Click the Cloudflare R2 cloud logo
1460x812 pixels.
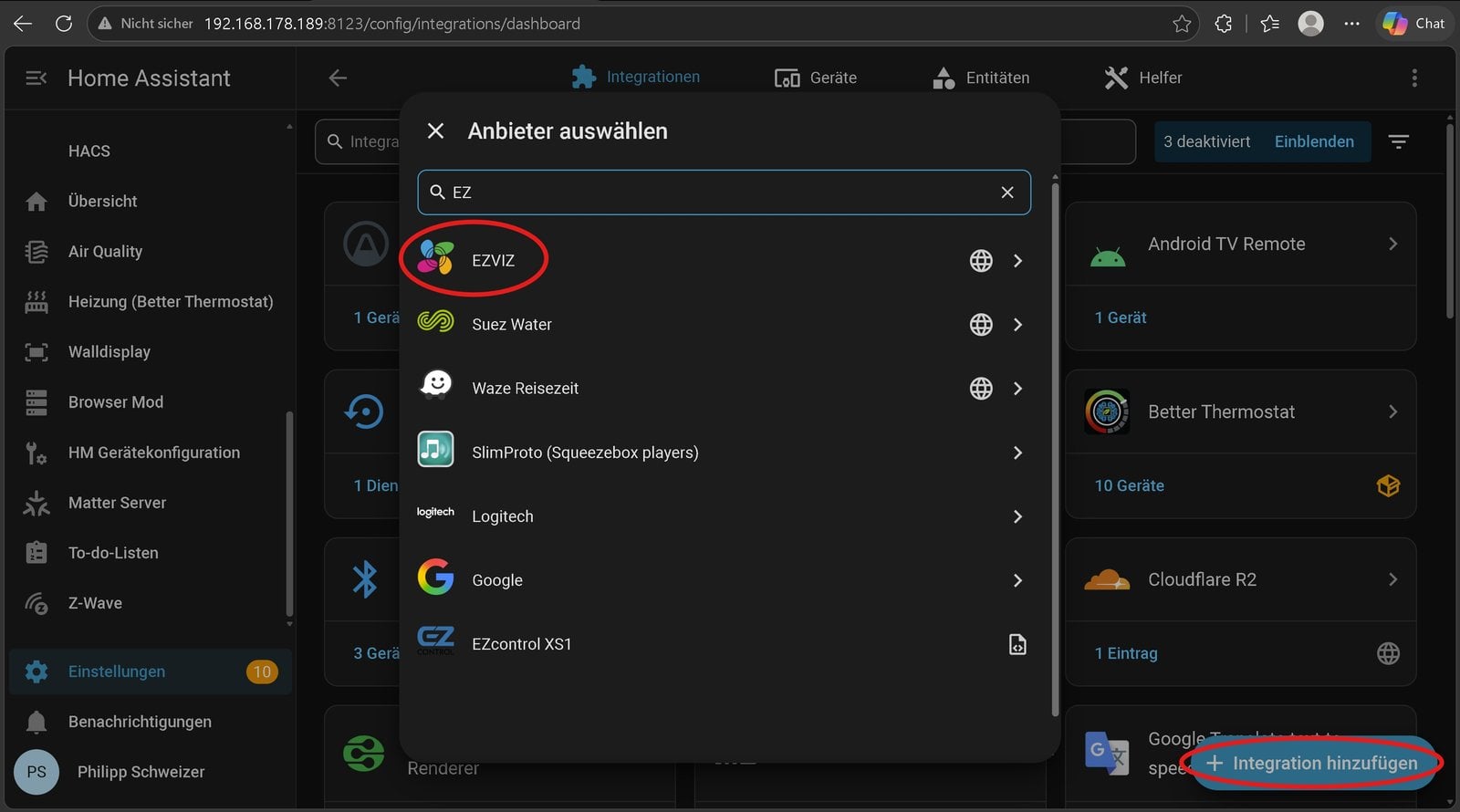point(1107,579)
